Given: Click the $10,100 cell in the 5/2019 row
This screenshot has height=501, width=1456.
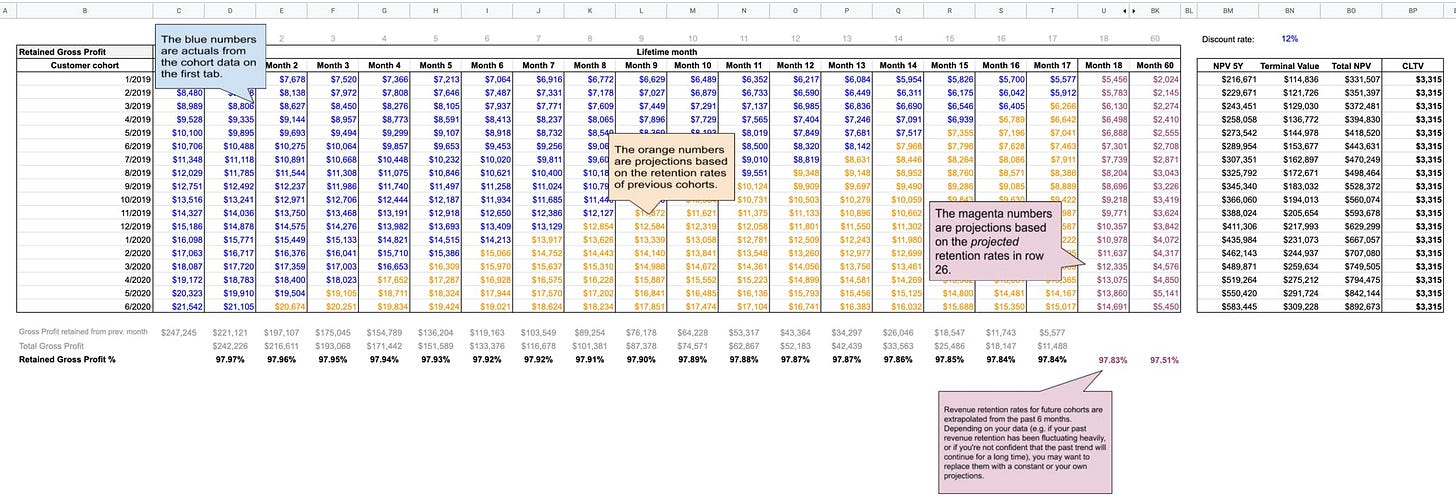Looking at the screenshot, I should tap(190, 132).
